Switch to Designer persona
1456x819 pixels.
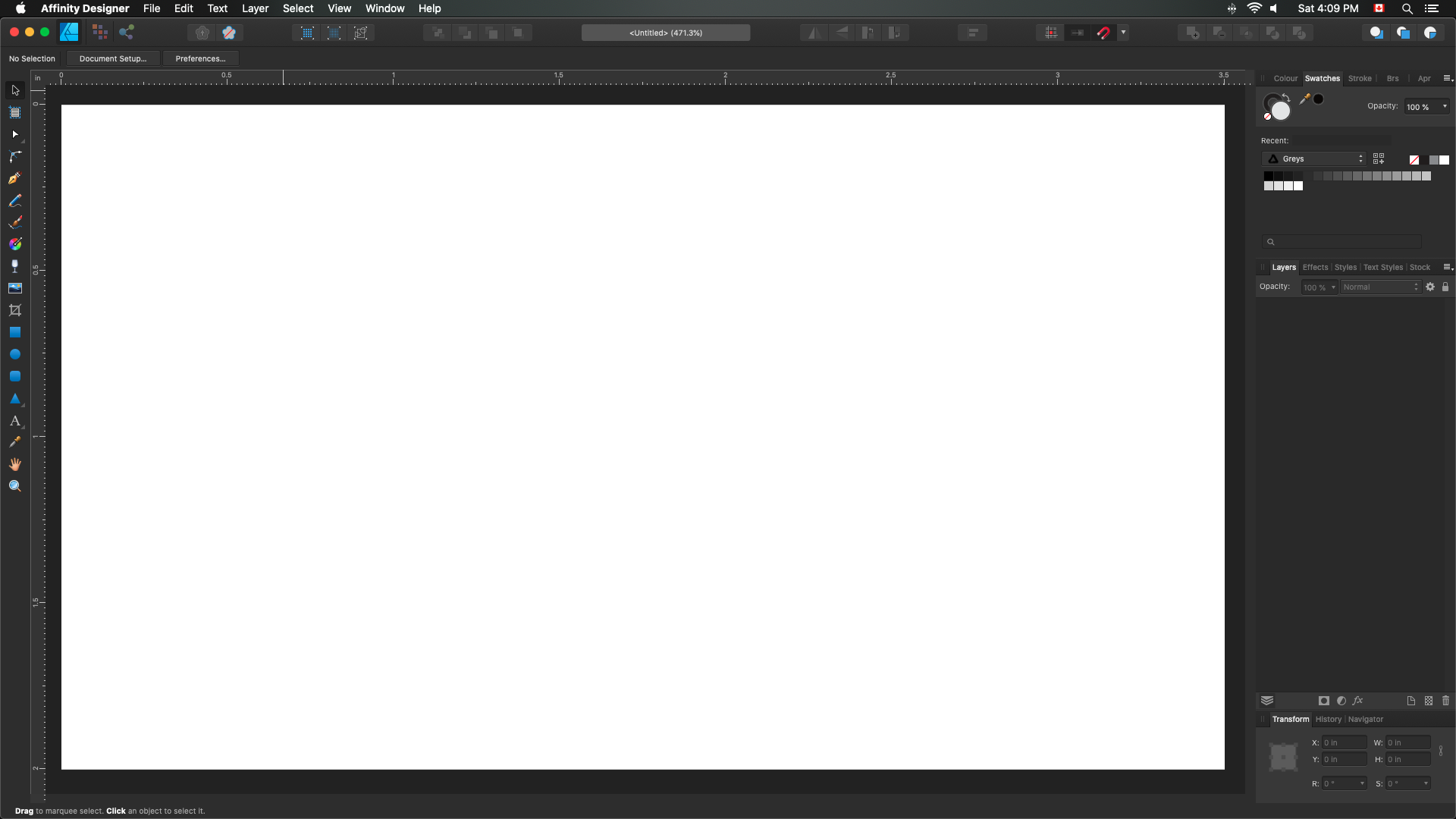point(70,33)
